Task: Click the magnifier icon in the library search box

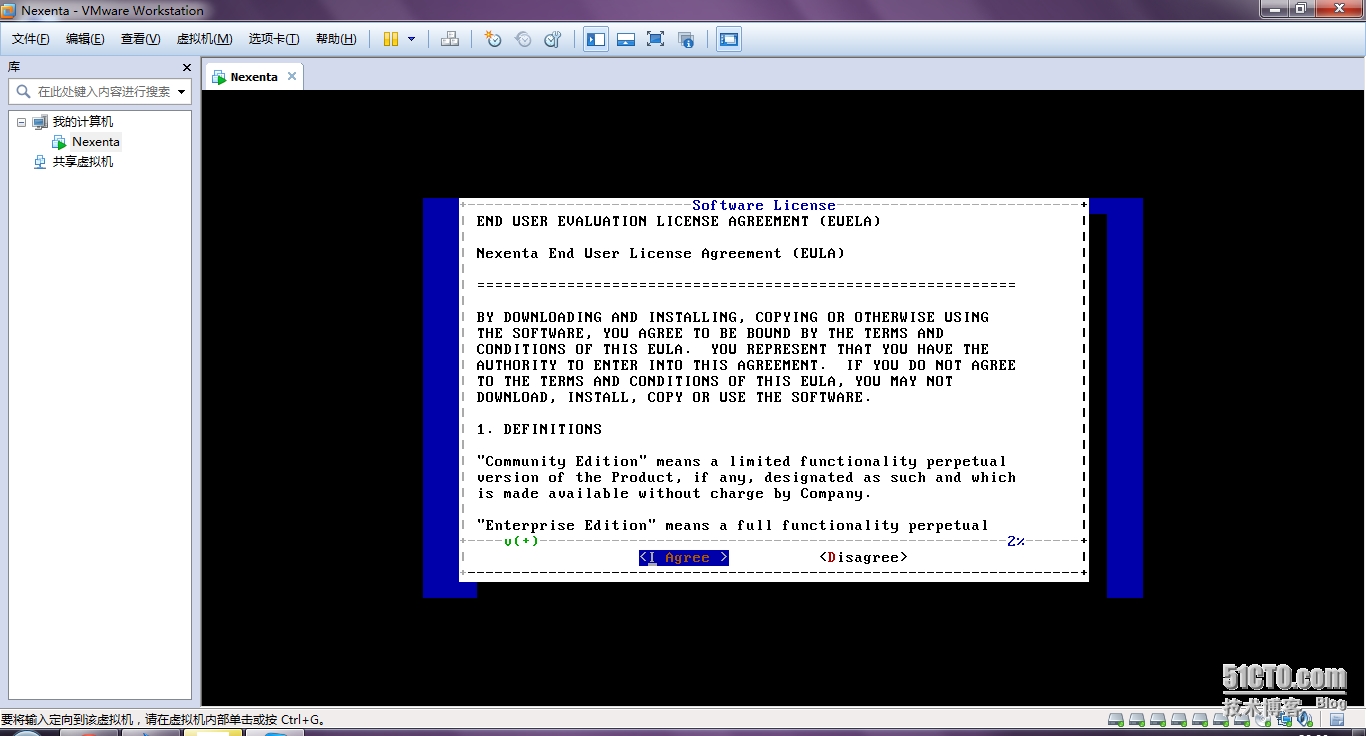Action: (x=23, y=91)
